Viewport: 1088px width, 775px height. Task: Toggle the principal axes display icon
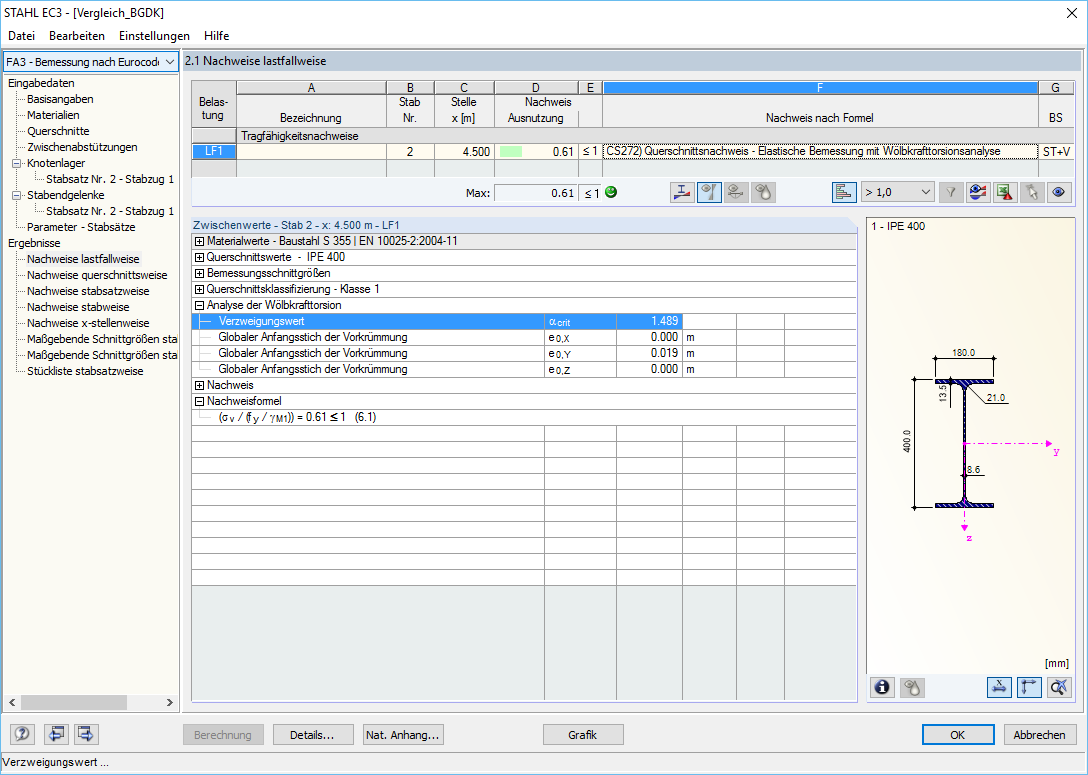tap(1029, 687)
